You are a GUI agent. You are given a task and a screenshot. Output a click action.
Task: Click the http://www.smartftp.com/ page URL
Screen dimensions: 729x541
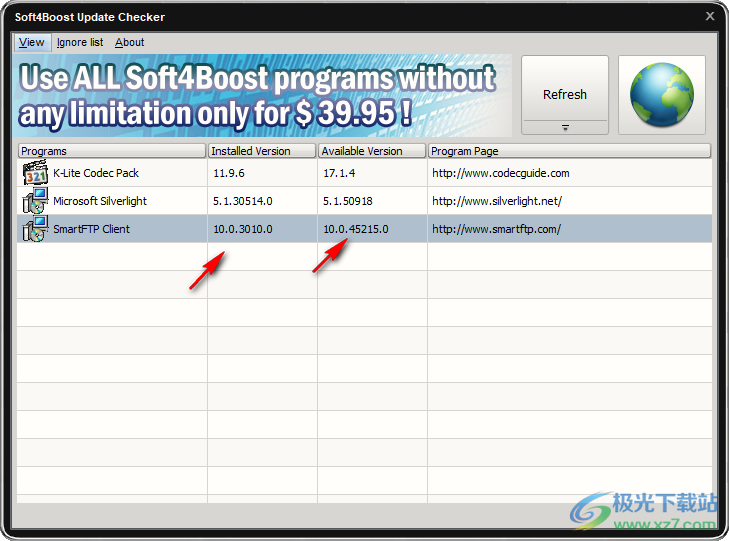pos(497,229)
